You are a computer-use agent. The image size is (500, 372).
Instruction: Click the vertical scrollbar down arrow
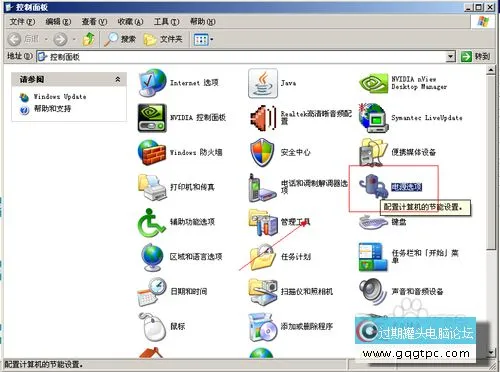(491, 352)
